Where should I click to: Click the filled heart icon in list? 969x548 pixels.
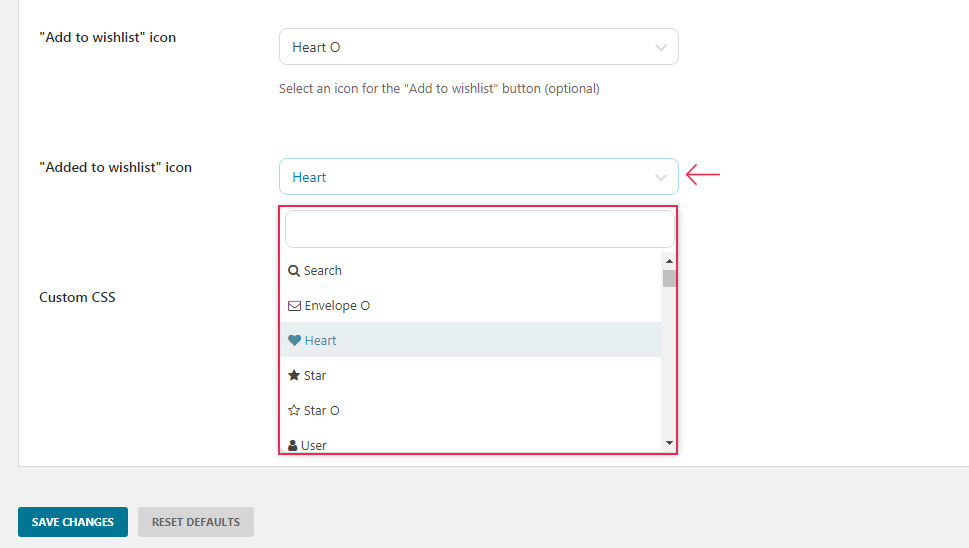coord(294,341)
